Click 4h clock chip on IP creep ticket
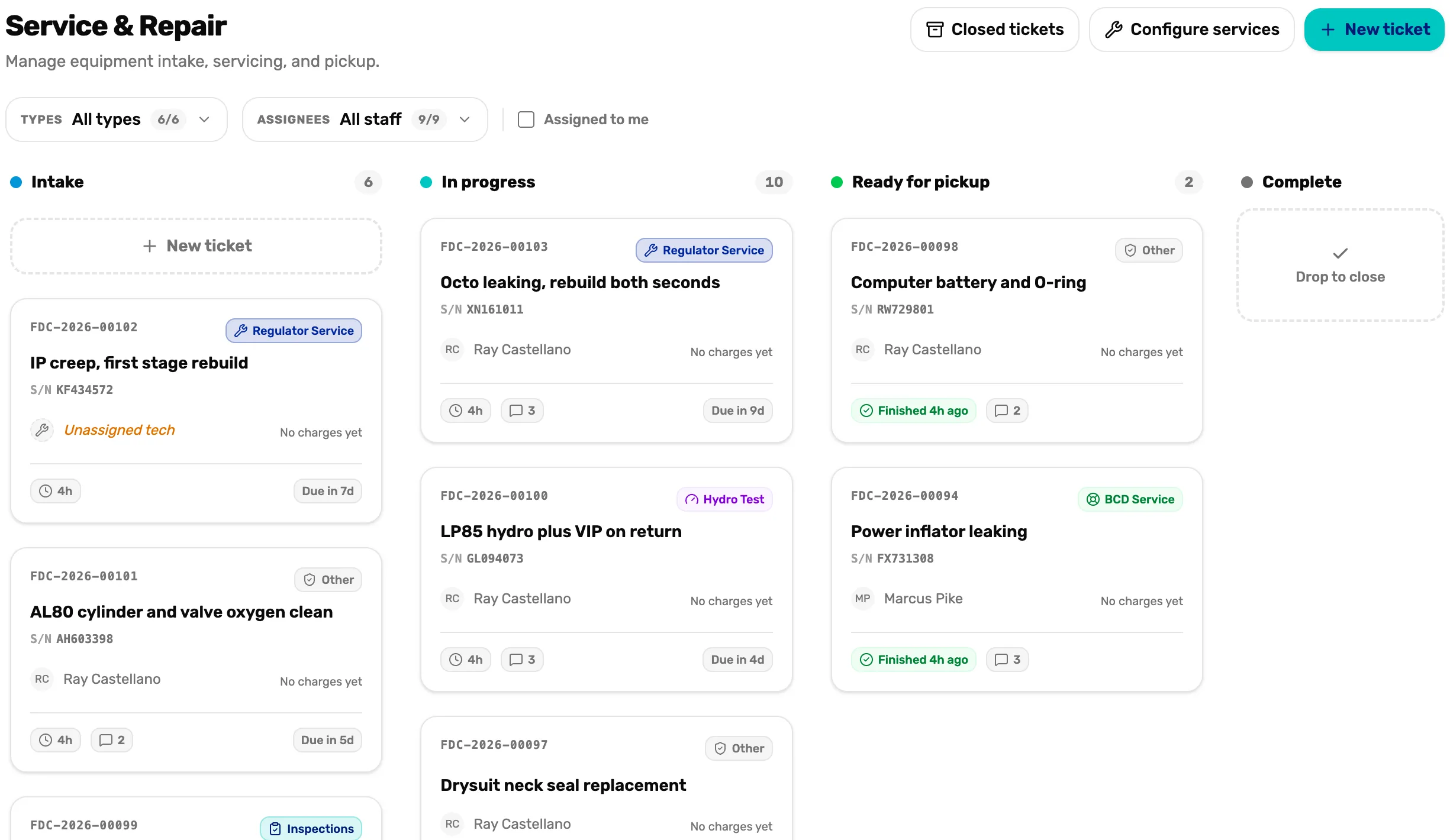The image size is (1450, 840). [56, 491]
